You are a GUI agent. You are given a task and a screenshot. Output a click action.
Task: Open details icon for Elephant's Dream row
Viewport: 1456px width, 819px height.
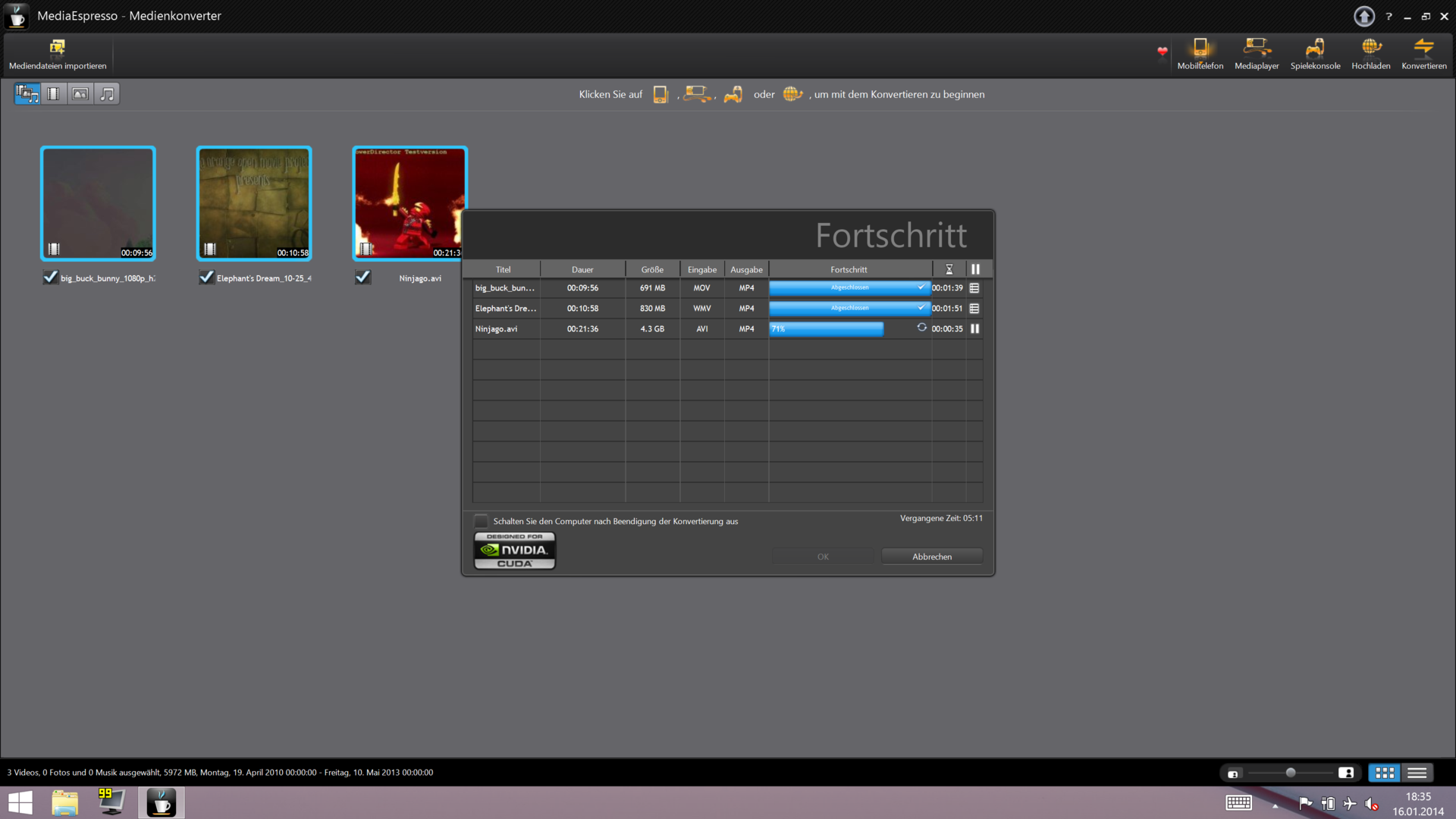[974, 309]
